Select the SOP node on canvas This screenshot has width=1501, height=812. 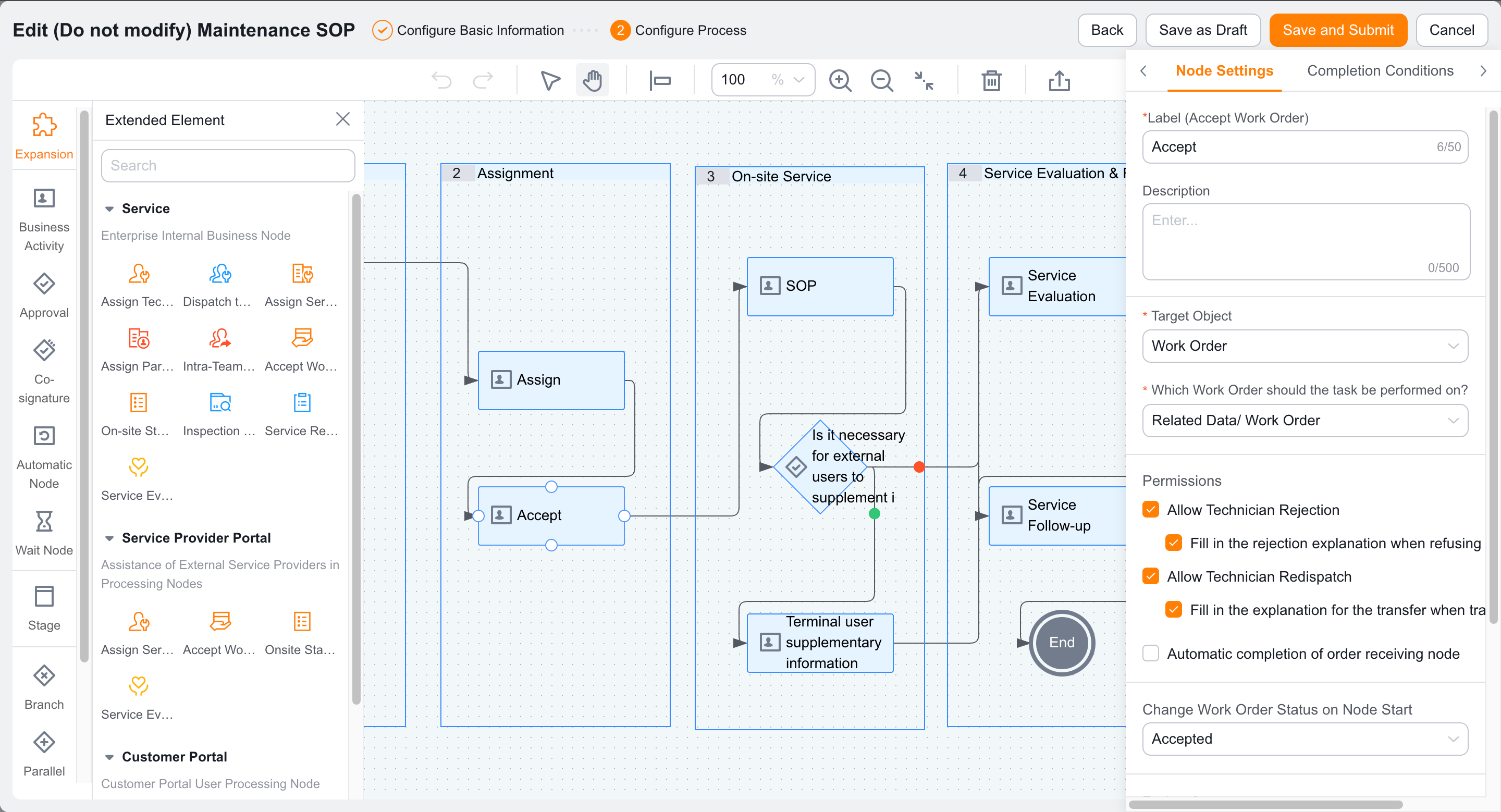[x=820, y=287]
